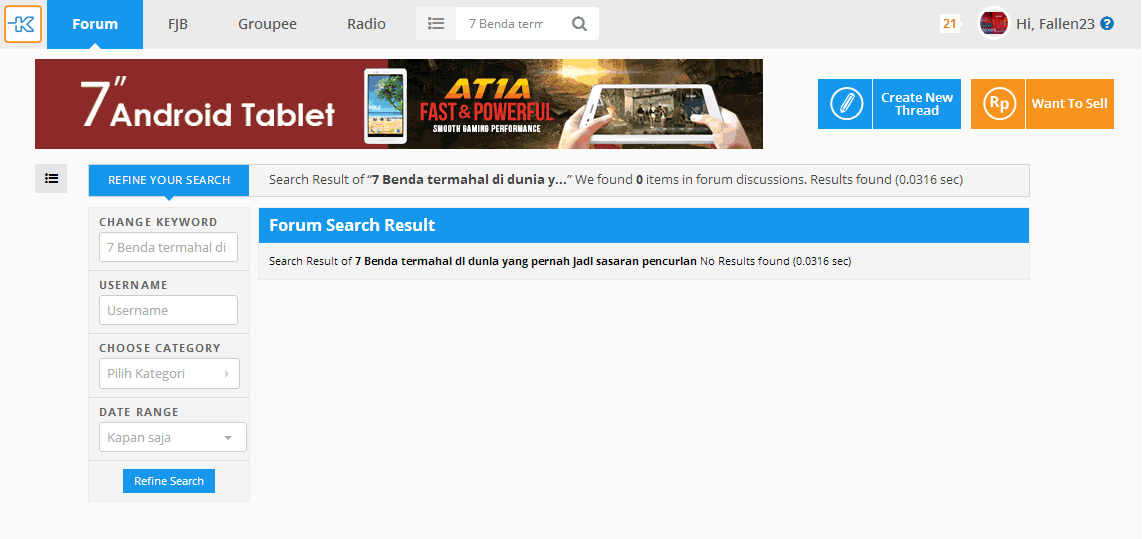The image size is (1142, 539).
Task: Click the pencil Create Thread icon
Action: pyautogui.click(x=845, y=103)
